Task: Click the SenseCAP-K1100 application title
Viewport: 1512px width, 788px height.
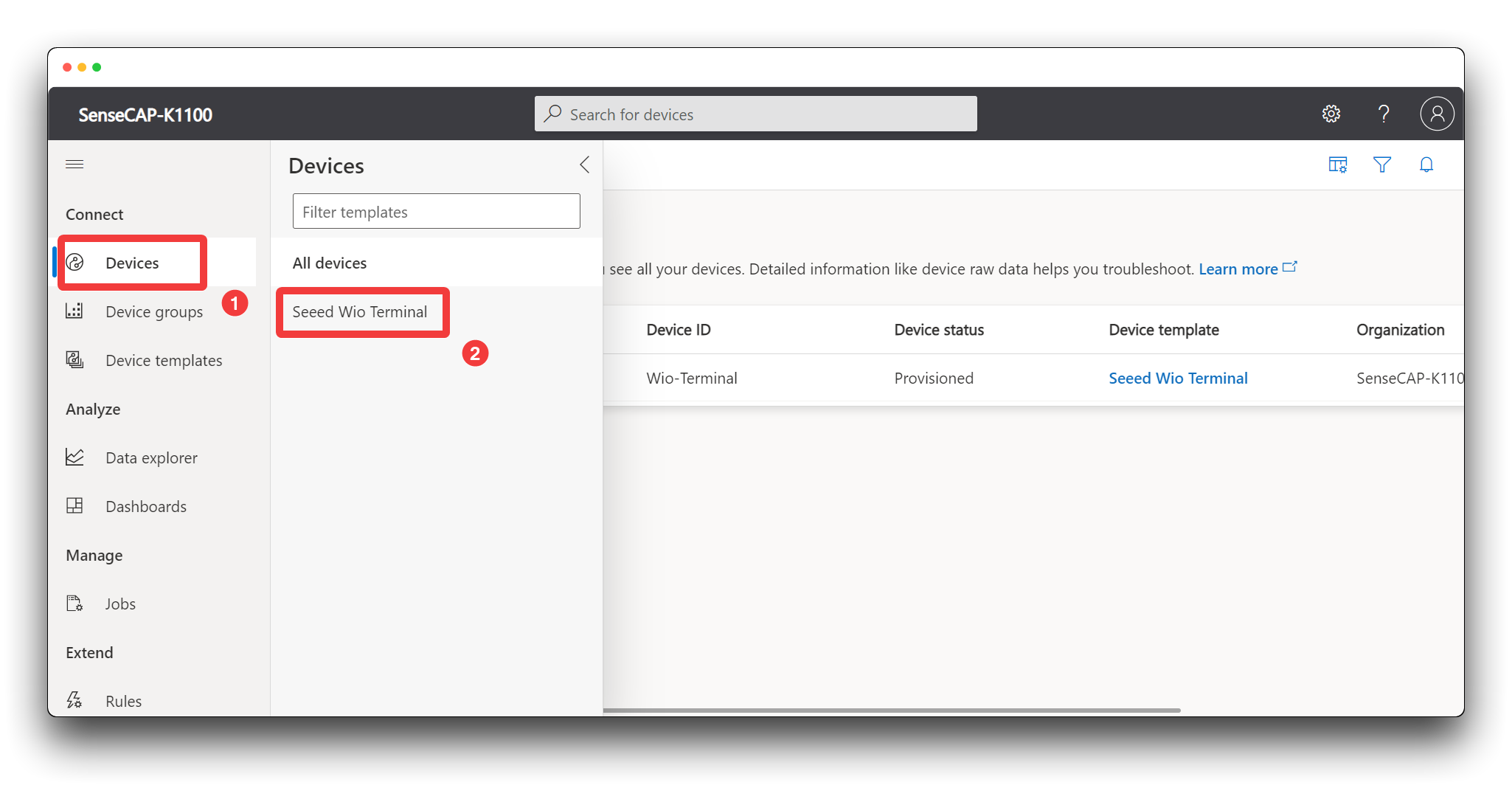Action: click(145, 114)
